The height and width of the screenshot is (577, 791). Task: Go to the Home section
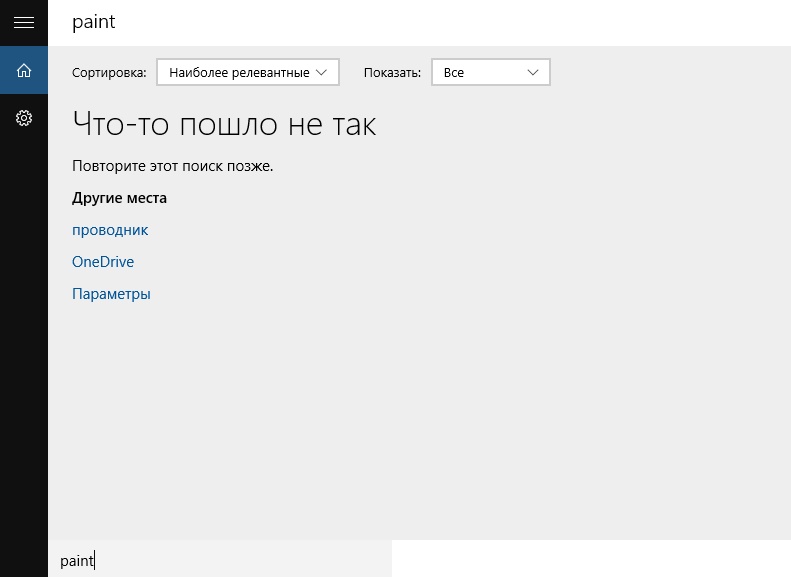pyautogui.click(x=23, y=70)
